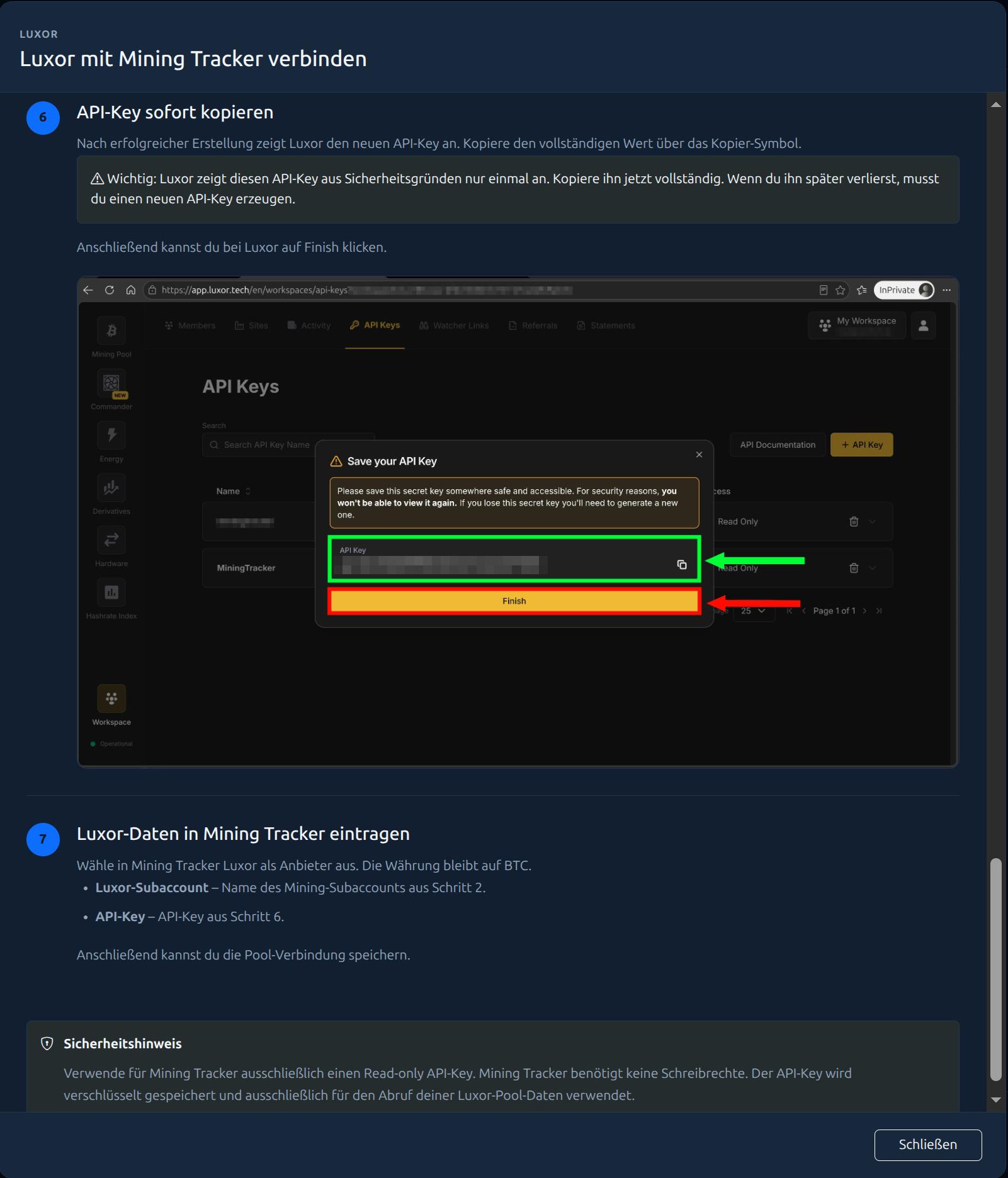The width and height of the screenshot is (1008, 1178).
Task: Expand the MiningTracker row chevron
Action: coord(873,568)
